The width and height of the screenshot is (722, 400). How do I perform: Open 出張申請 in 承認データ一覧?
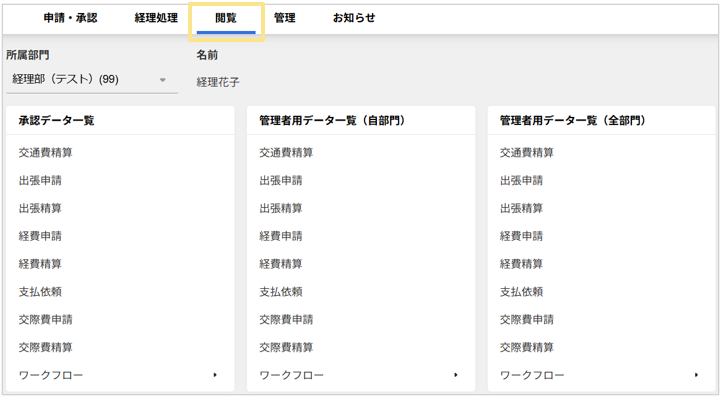click(x=40, y=181)
